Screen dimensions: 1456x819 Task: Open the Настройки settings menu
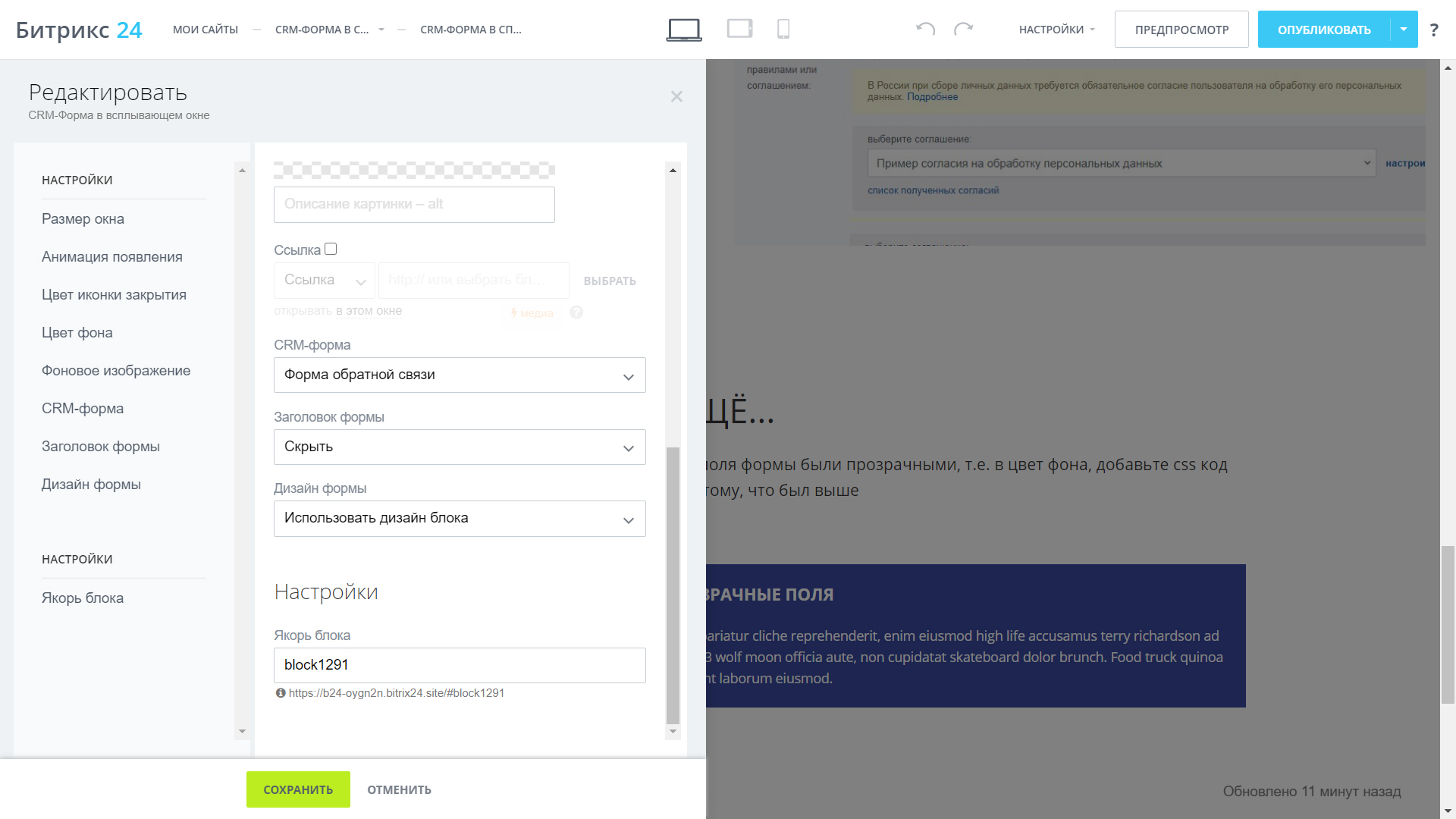pos(1055,29)
